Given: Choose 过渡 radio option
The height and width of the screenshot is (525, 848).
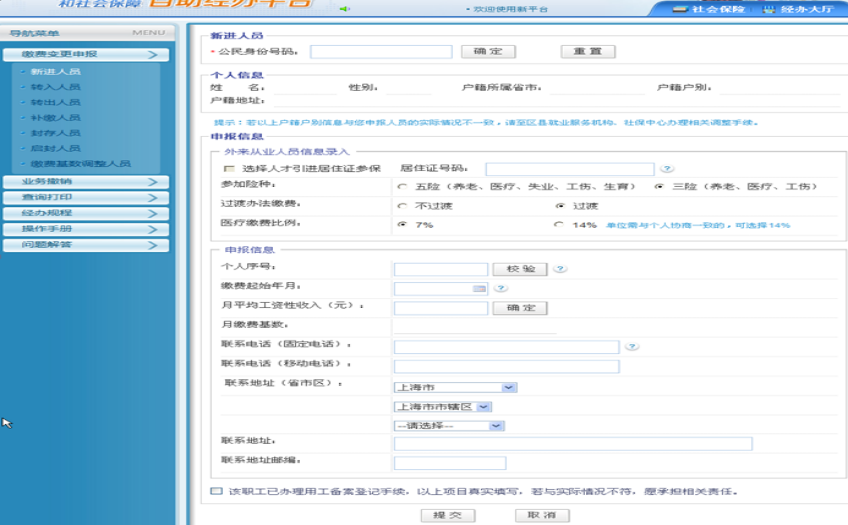Looking at the screenshot, I should [x=560, y=206].
